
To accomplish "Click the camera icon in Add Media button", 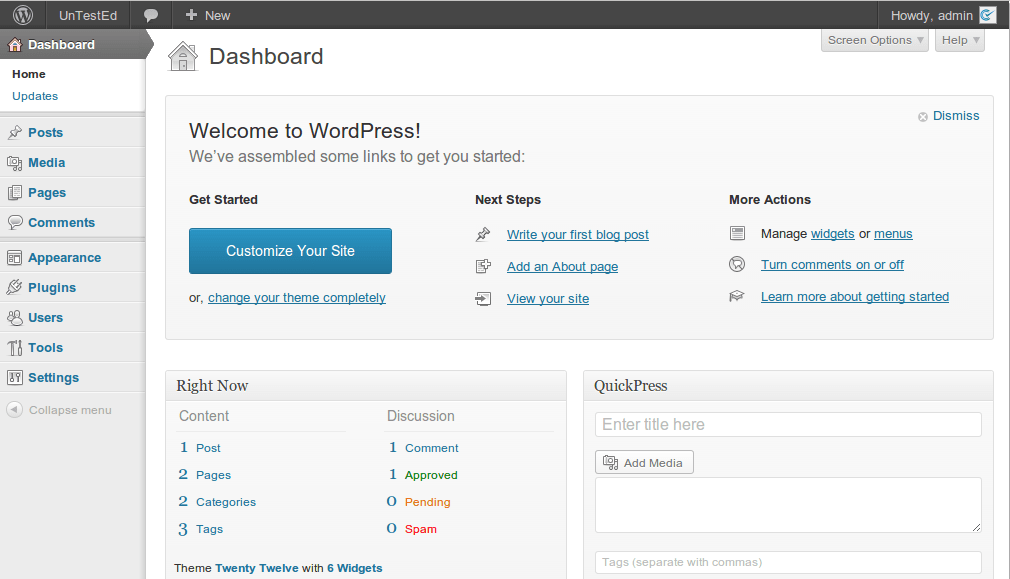I will pos(611,462).
